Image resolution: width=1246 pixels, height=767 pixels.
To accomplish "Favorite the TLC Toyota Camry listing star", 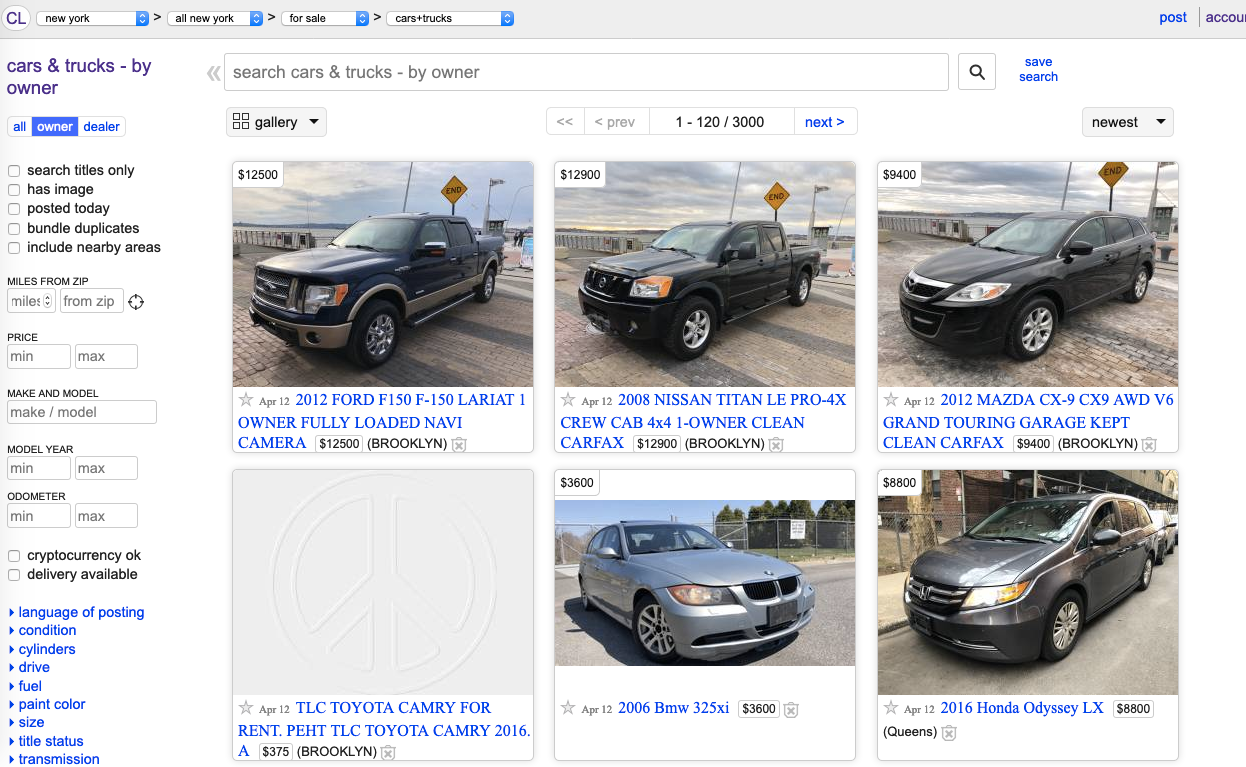I will [246, 707].
